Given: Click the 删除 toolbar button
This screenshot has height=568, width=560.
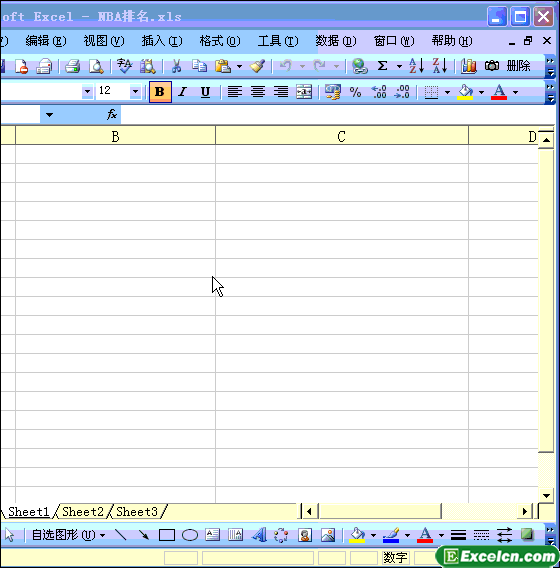Looking at the screenshot, I should click(x=518, y=66).
